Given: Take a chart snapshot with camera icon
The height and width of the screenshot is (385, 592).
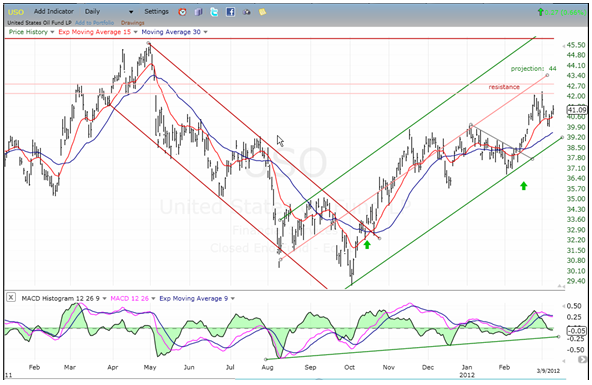Looking at the screenshot, I should coord(247,12).
